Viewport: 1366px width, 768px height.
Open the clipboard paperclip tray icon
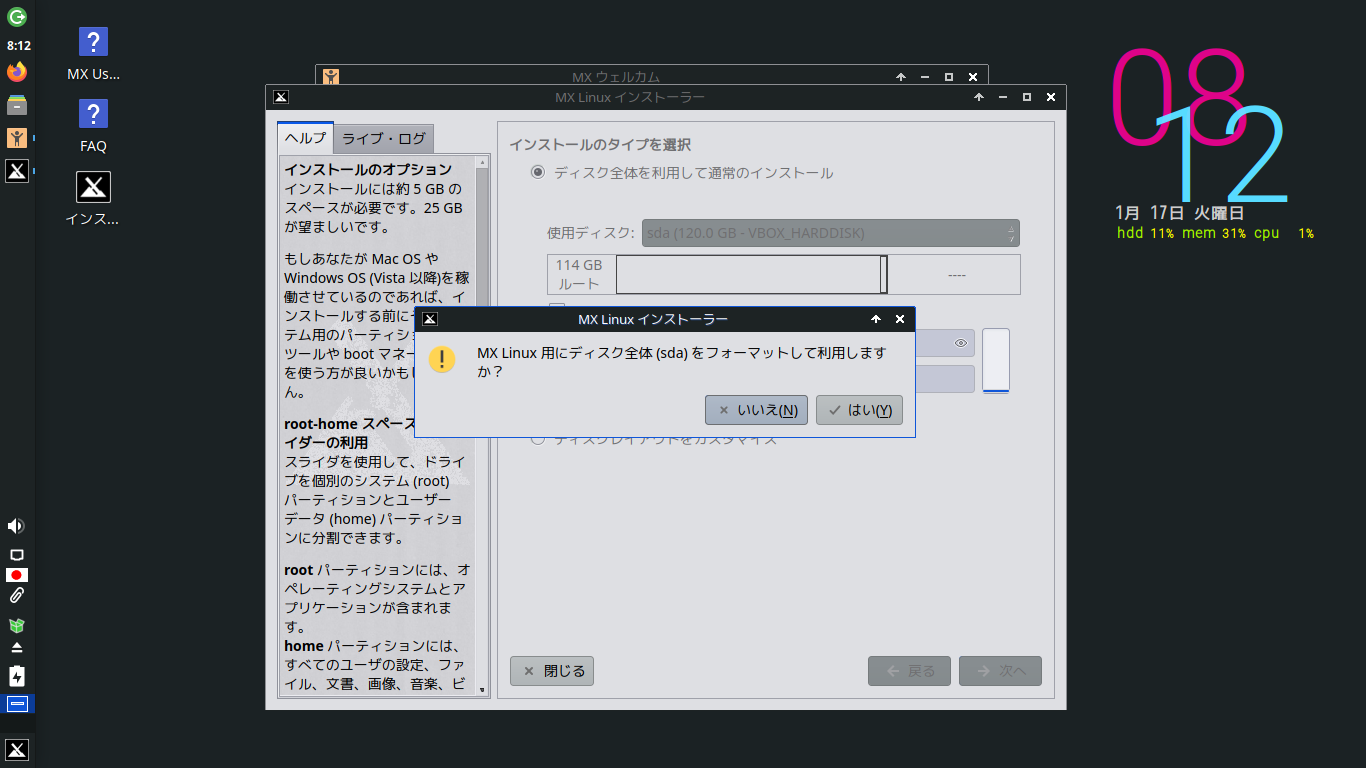click(16, 596)
